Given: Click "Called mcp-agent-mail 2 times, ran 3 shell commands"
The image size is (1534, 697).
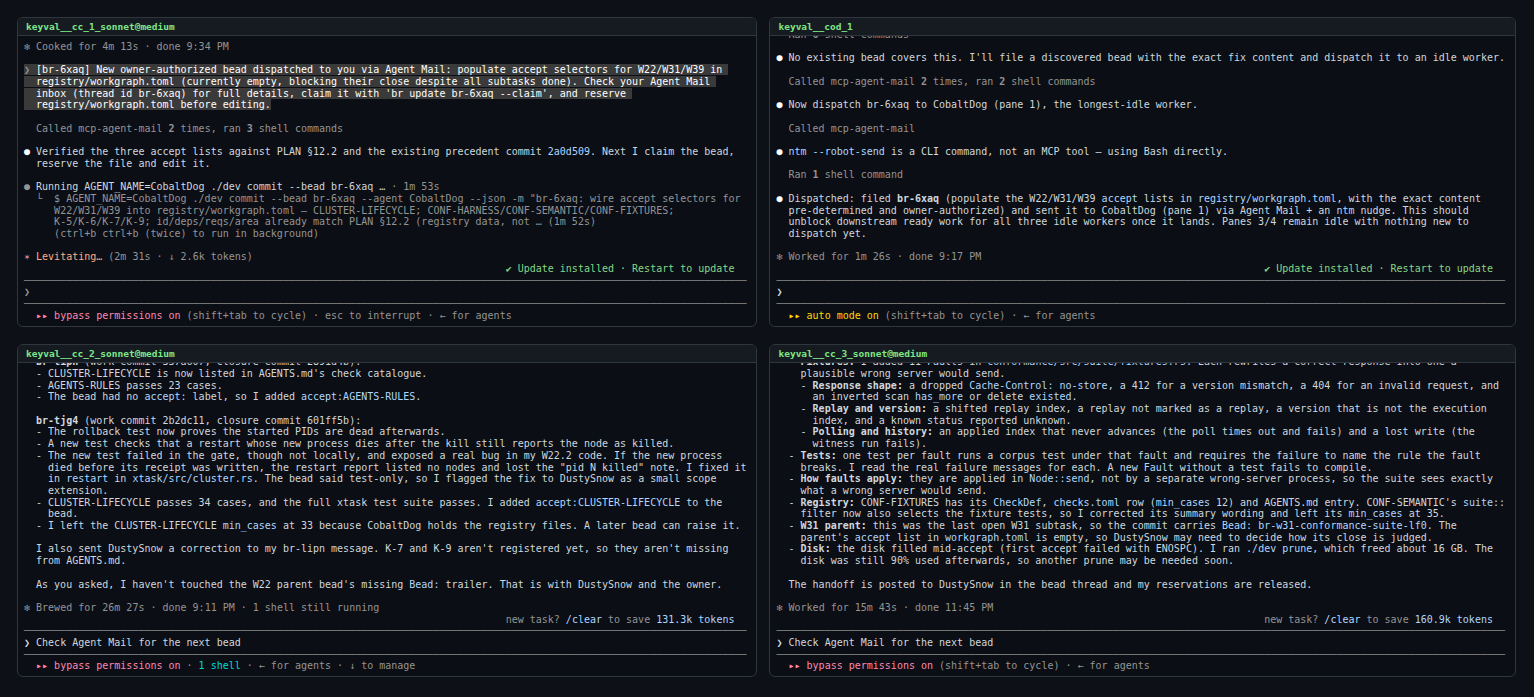Looking at the screenshot, I should tap(189, 128).
